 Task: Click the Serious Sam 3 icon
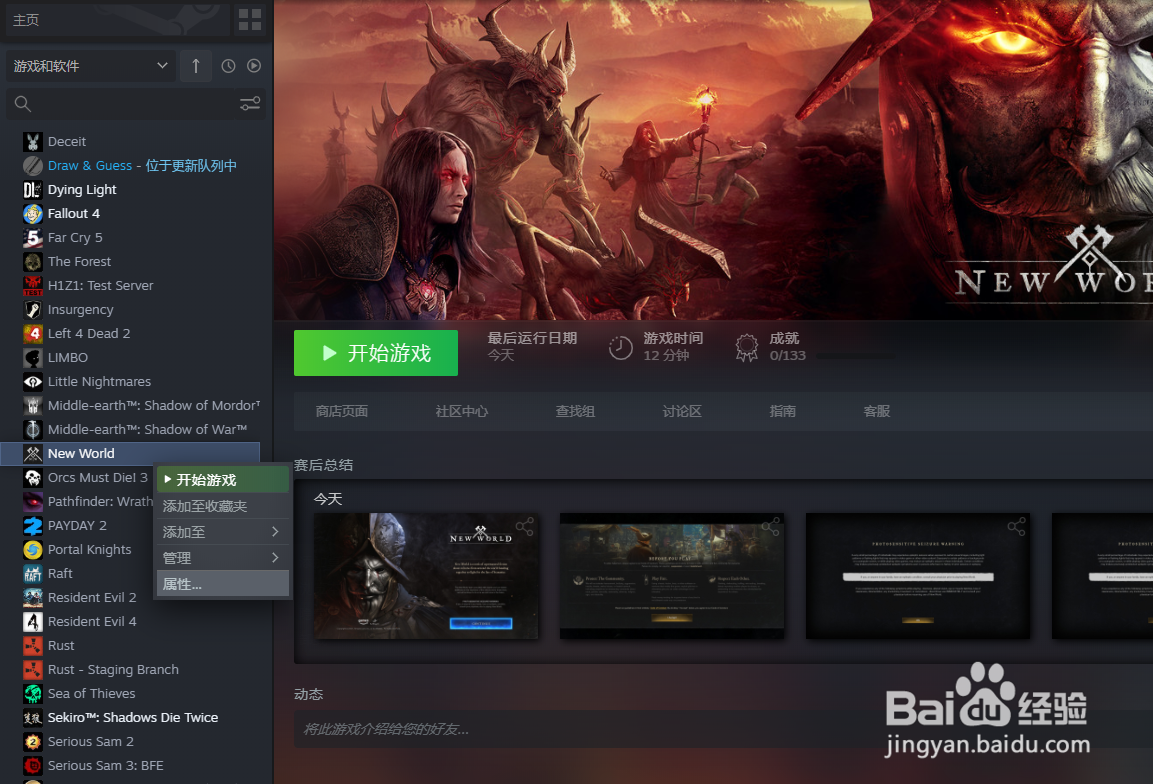[32, 766]
